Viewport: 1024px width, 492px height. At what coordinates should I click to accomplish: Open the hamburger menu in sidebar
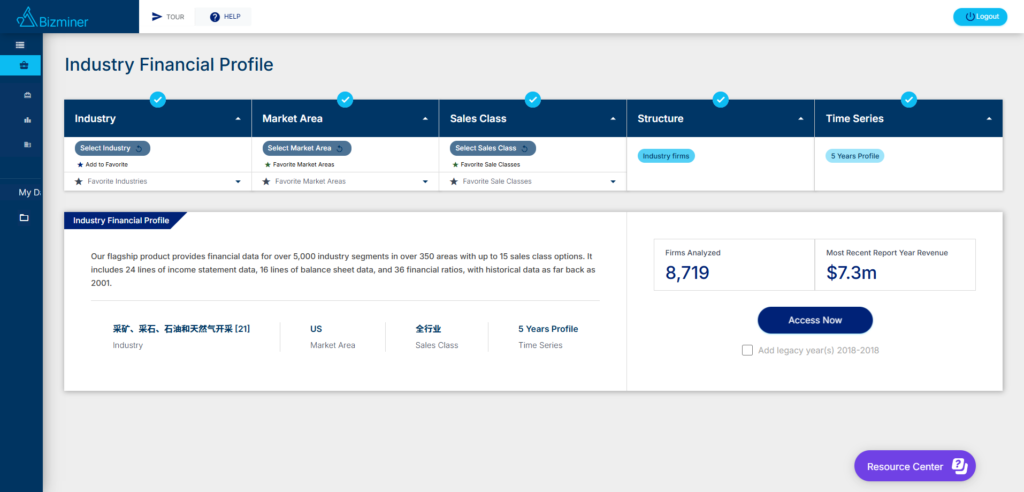tap(20, 45)
